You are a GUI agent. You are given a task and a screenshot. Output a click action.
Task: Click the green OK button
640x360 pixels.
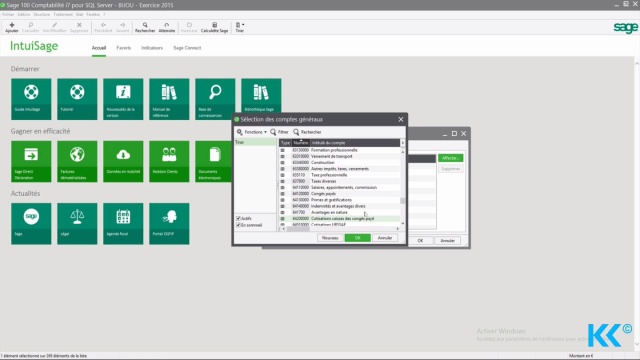pos(358,238)
